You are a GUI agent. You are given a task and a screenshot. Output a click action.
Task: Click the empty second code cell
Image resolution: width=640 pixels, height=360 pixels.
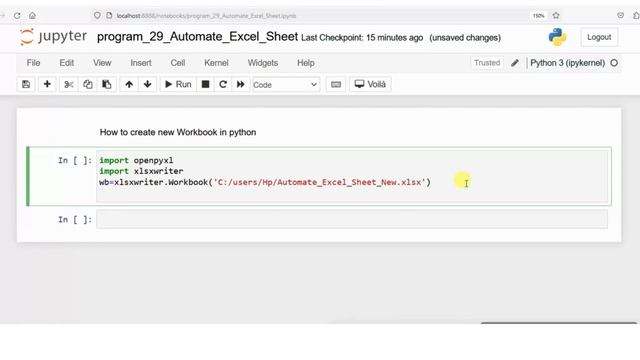[352, 220]
